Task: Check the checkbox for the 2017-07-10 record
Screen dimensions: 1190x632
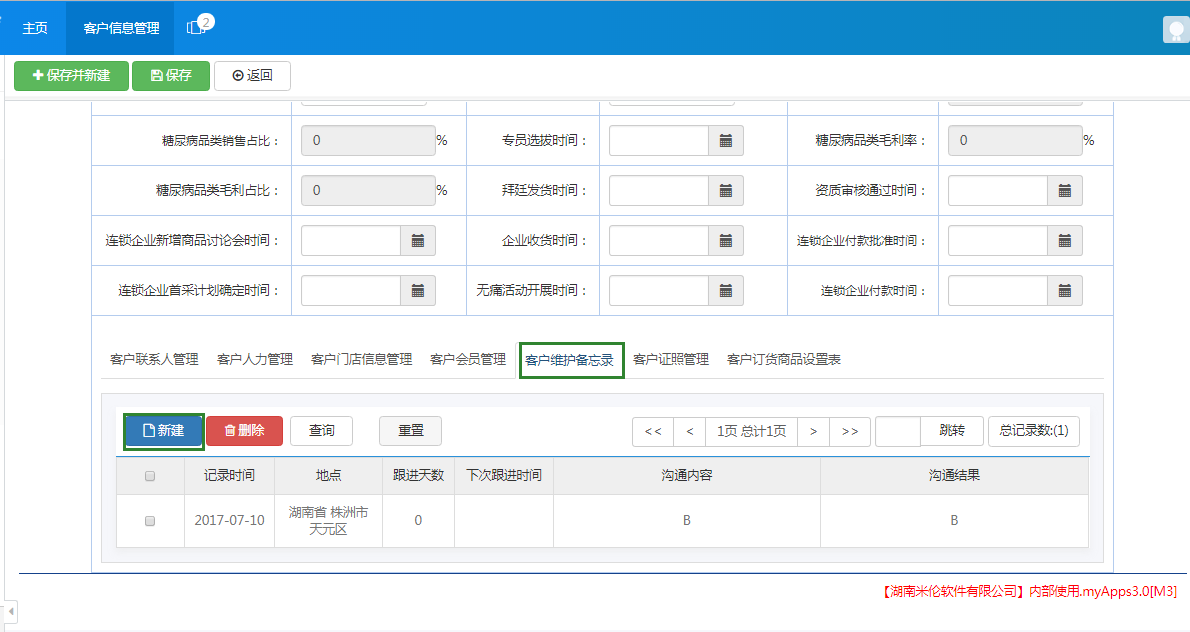Action: click(150, 520)
